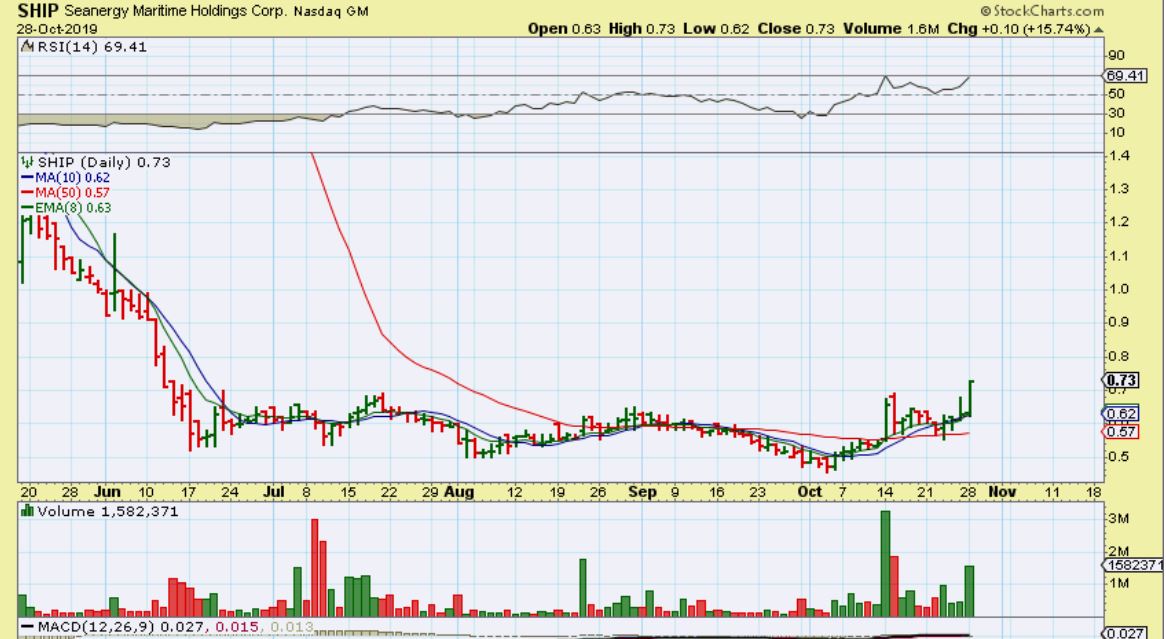Click the MA(10) 0.62 legend entry
1166x639 pixels.
tap(66, 178)
